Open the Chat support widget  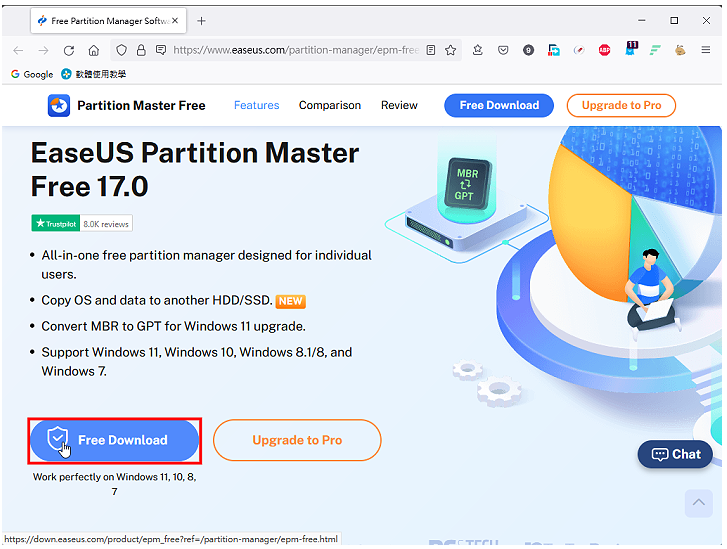pyautogui.click(x=675, y=454)
